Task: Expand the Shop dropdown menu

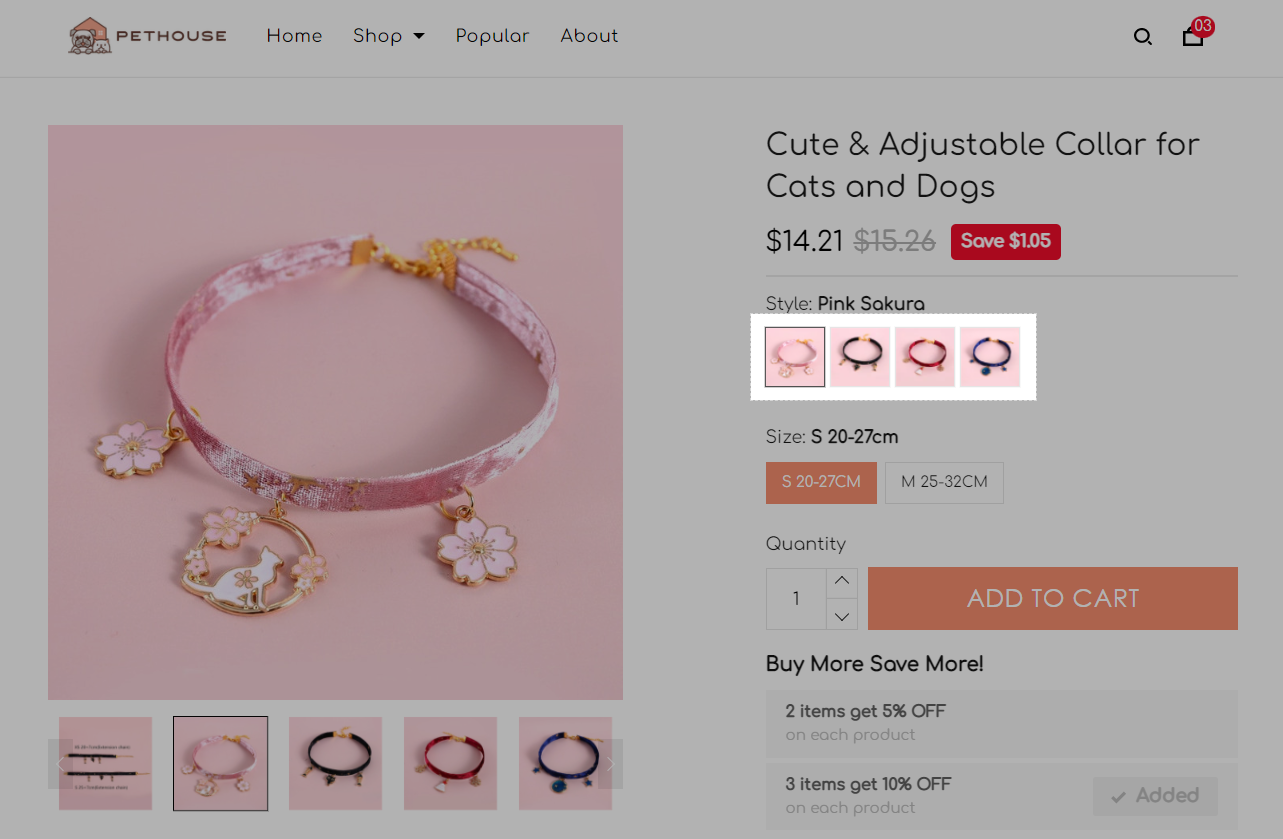Action: click(388, 36)
